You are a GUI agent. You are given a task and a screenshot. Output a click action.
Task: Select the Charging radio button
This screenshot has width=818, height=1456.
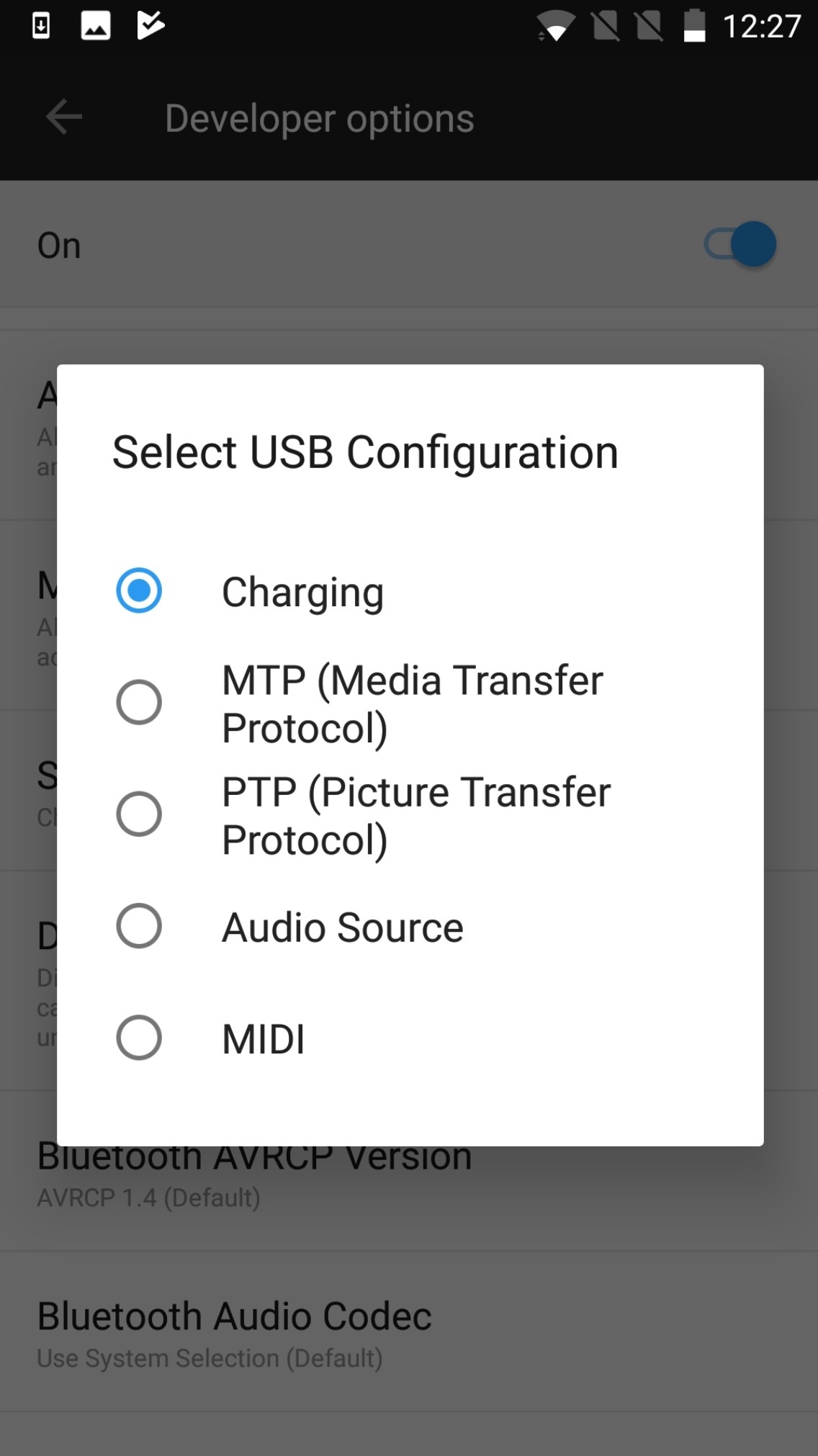coord(139,590)
